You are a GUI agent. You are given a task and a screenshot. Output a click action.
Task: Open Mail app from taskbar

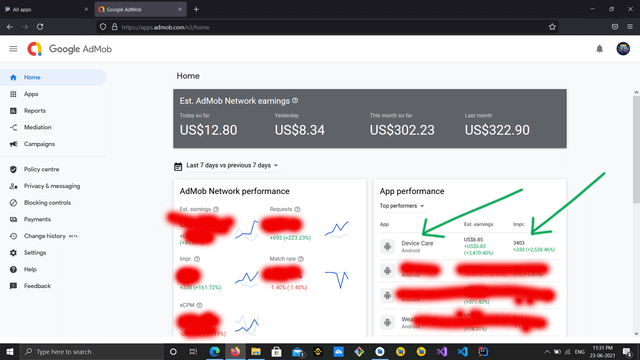(x=298, y=351)
